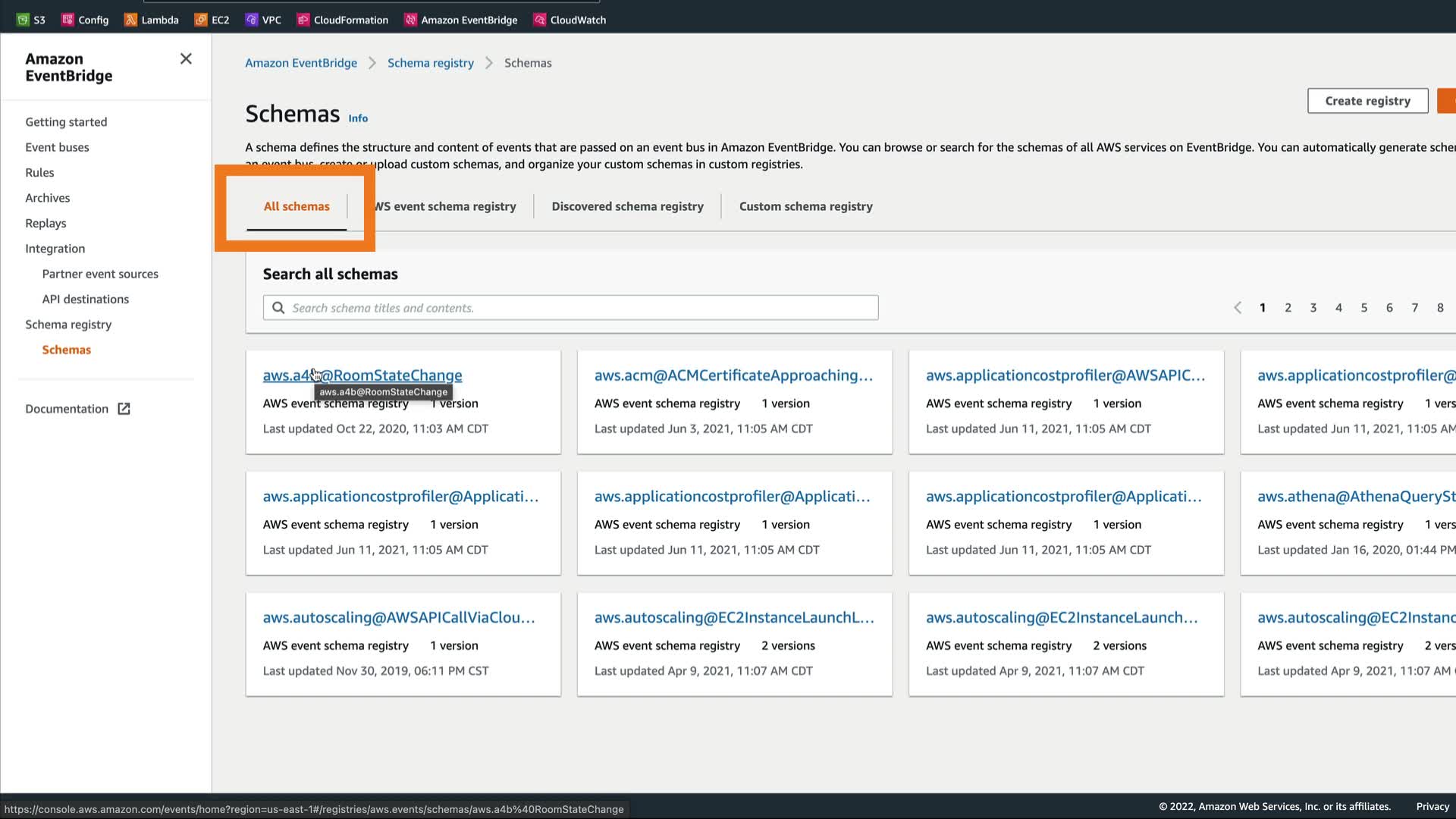Click the search magnifier icon
Screen dimensions: 1456x819
pos(278,308)
